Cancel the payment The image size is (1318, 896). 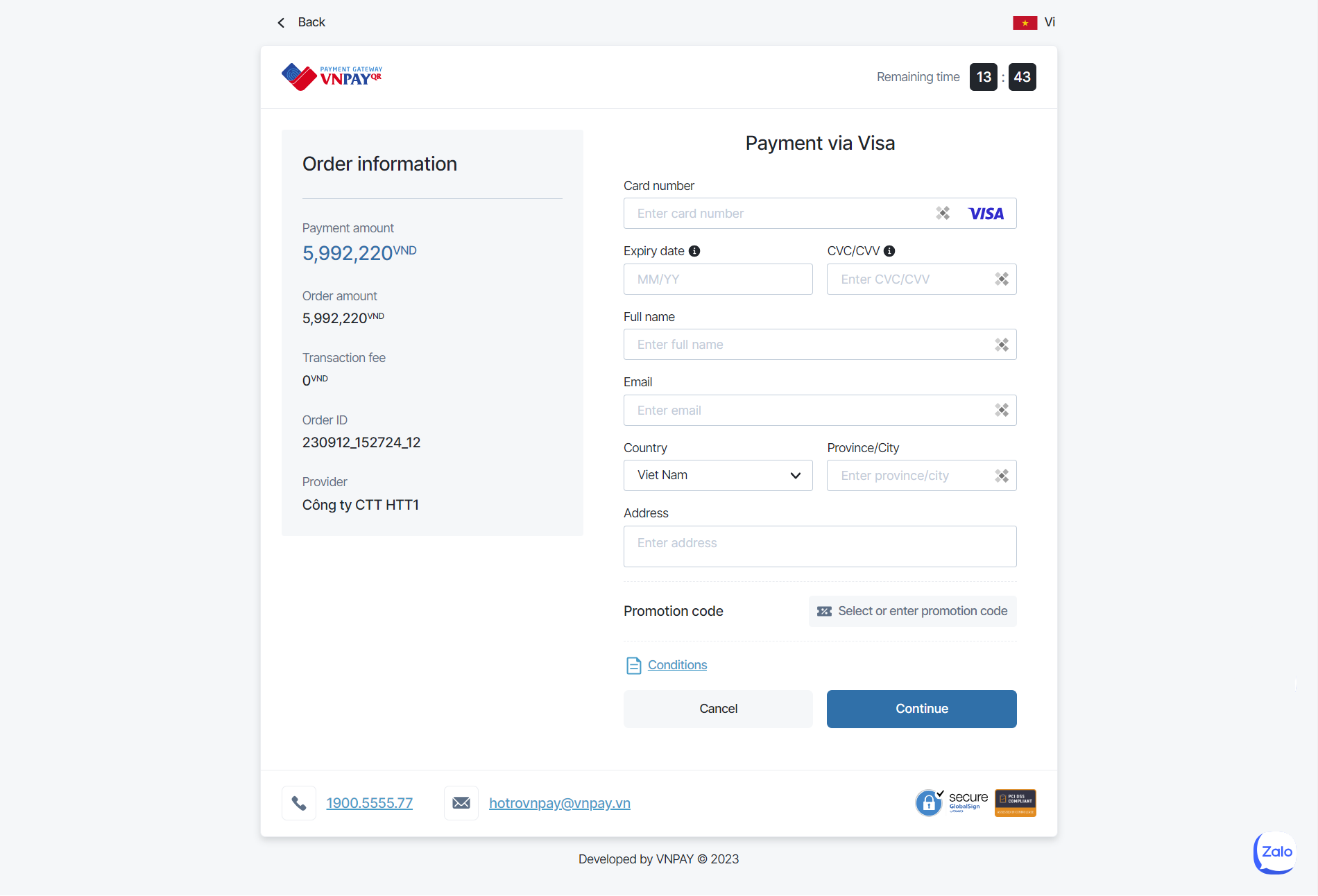click(x=718, y=709)
